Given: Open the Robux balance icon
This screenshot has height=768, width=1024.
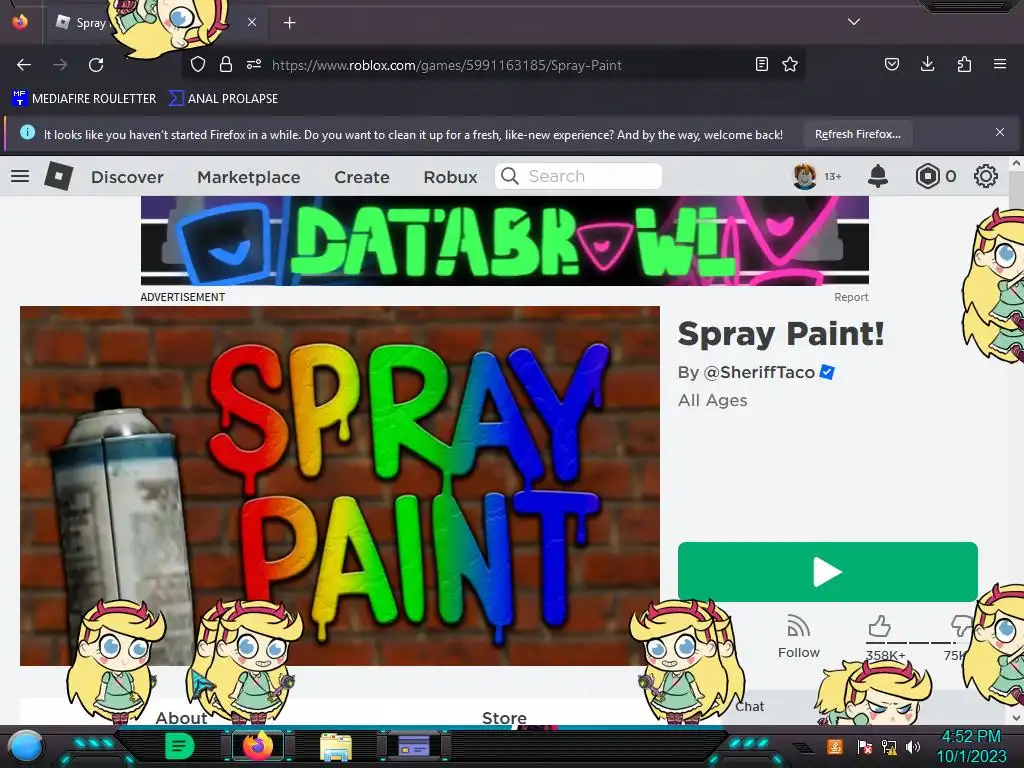Looking at the screenshot, I should (927, 176).
